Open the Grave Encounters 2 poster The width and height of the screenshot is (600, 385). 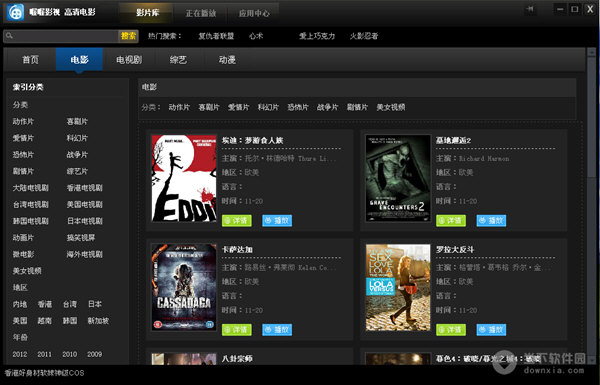pos(398,178)
